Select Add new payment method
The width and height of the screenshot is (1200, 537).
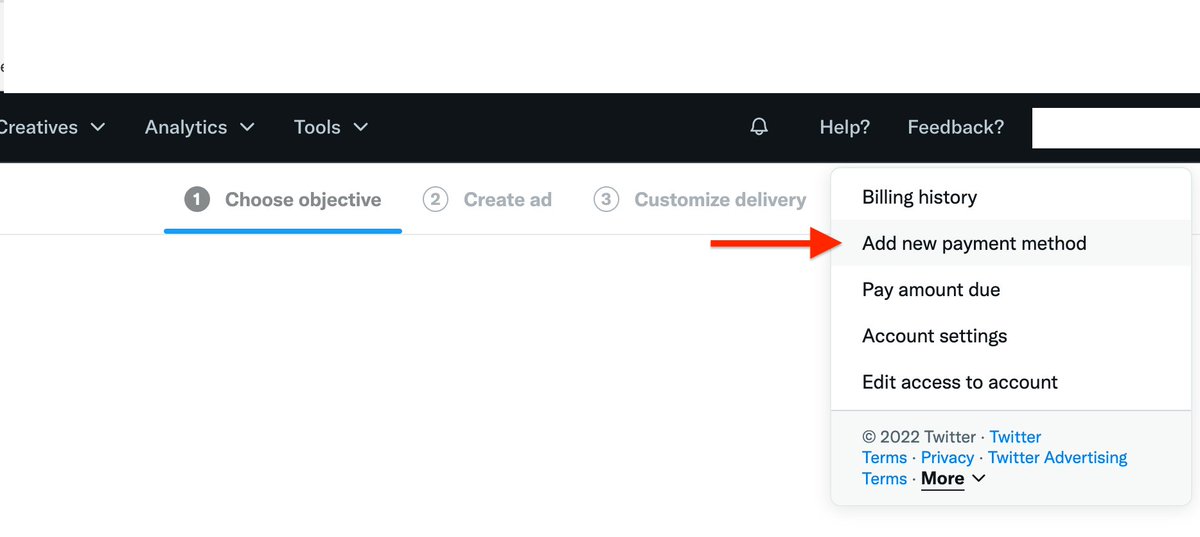1011,243
